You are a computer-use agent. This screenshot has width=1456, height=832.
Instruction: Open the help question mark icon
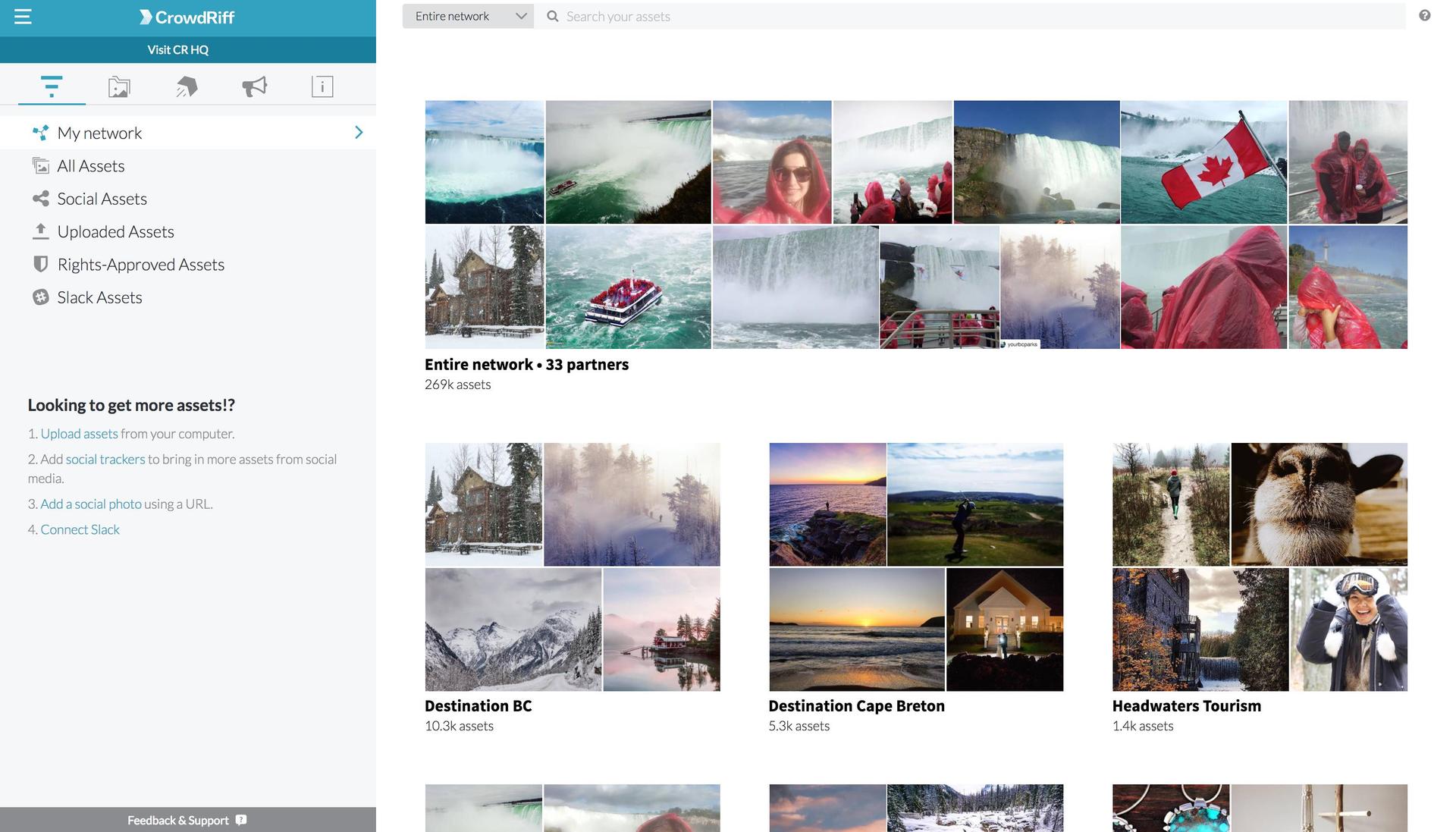tap(1425, 15)
